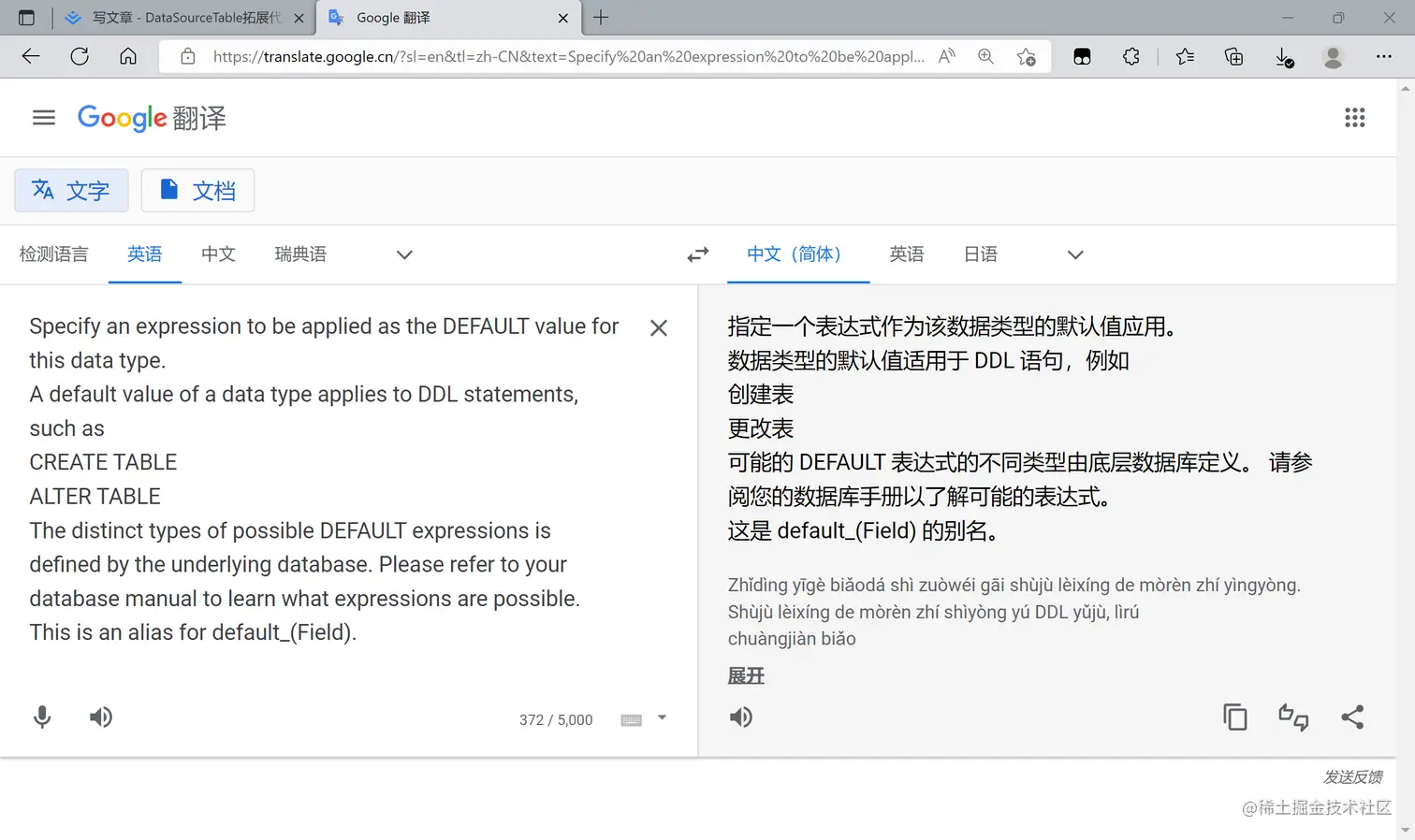The height and width of the screenshot is (840, 1415).
Task: Listen to the Chinese translation
Action: (741, 717)
